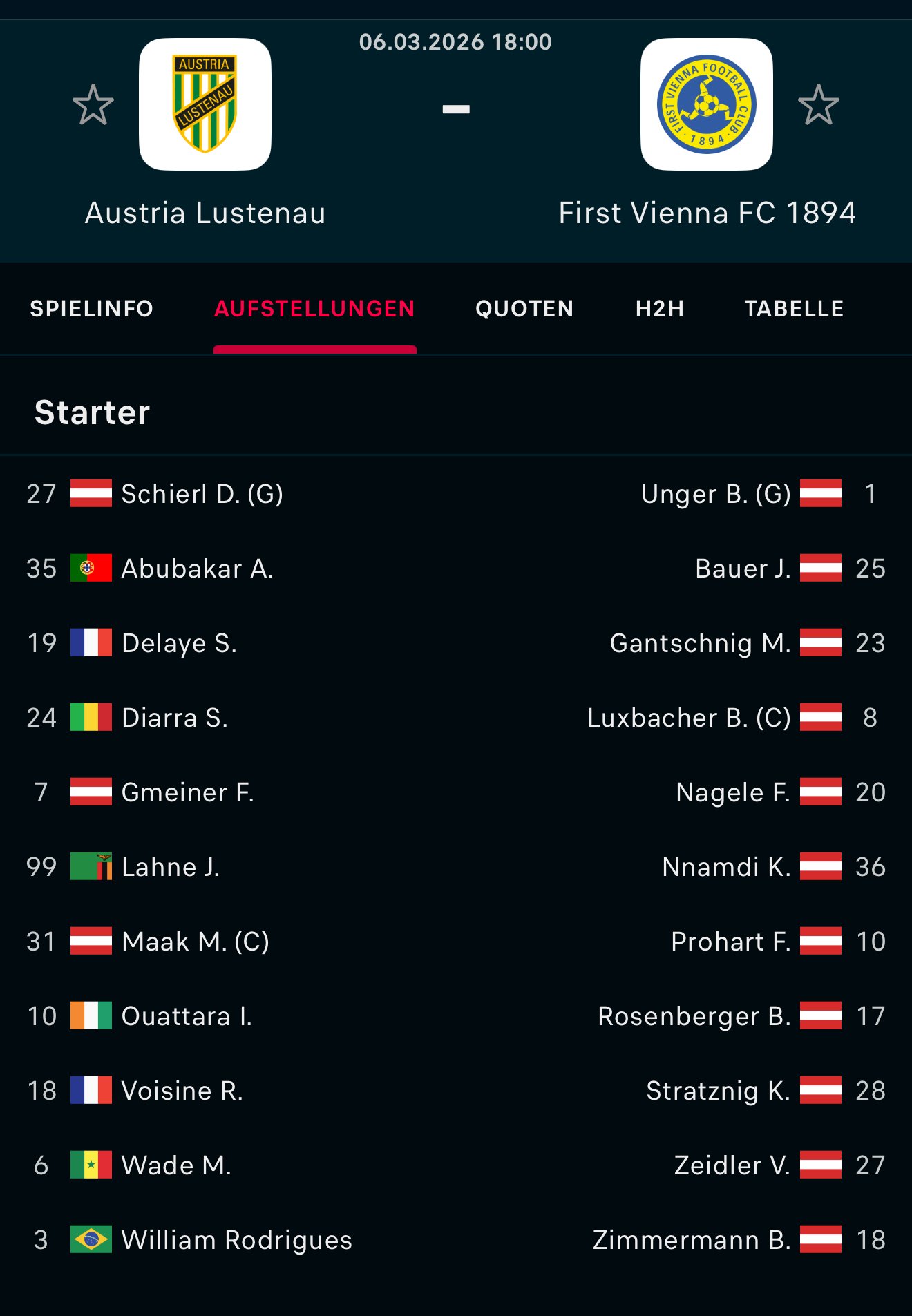Favorite Austria Lustenau with the star
912x1316 pixels.
pos(93,105)
